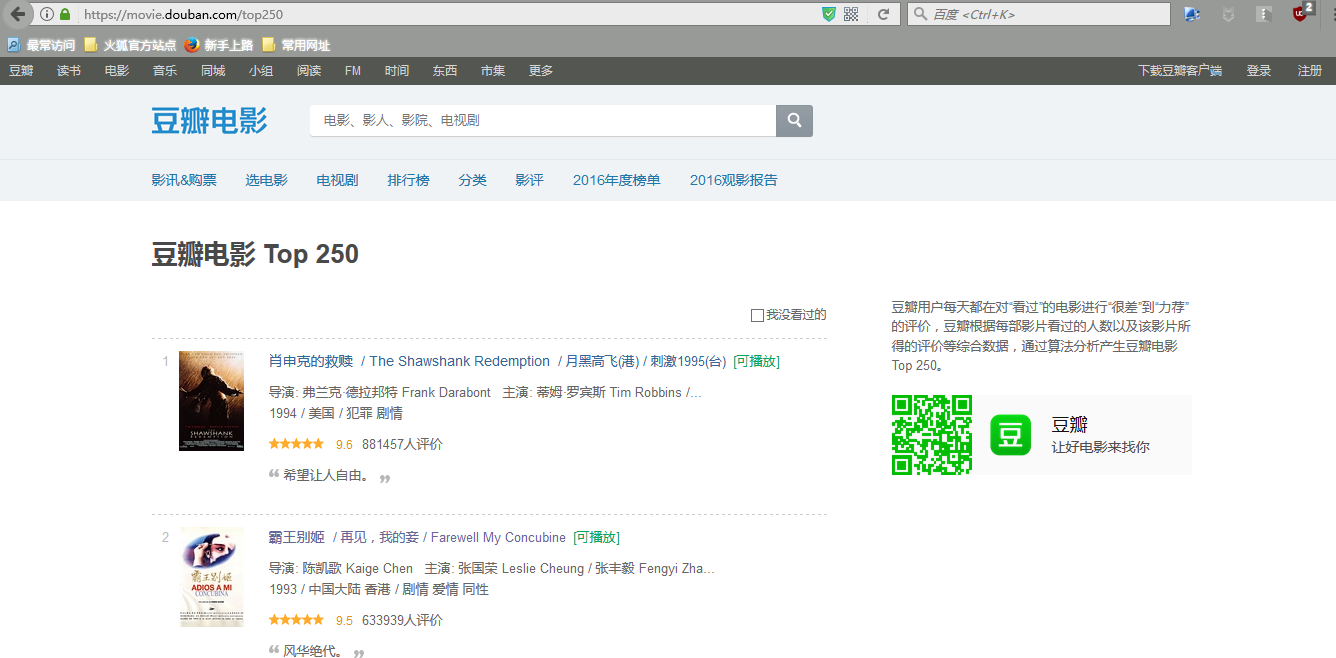
Task: Open the 火狐官方站点 bookmark folder
Action: tap(130, 45)
